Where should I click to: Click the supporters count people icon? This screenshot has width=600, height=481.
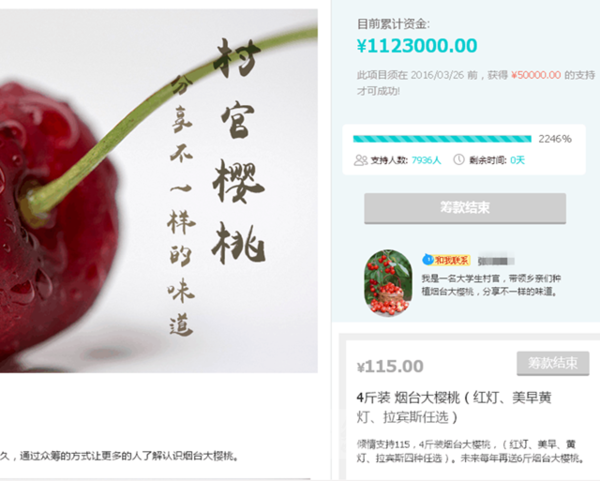click(x=360, y=160)
